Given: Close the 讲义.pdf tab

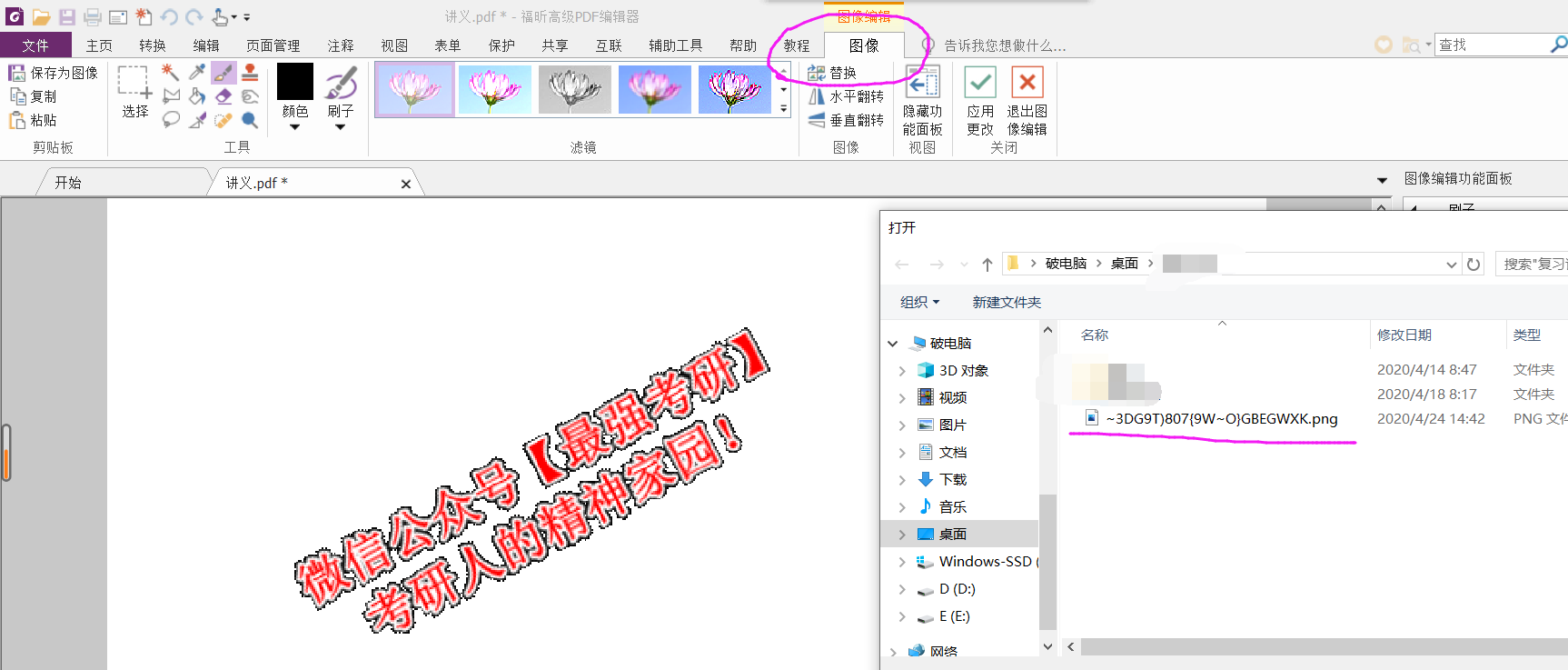Looking at the screenshot, I should point(406,184).
